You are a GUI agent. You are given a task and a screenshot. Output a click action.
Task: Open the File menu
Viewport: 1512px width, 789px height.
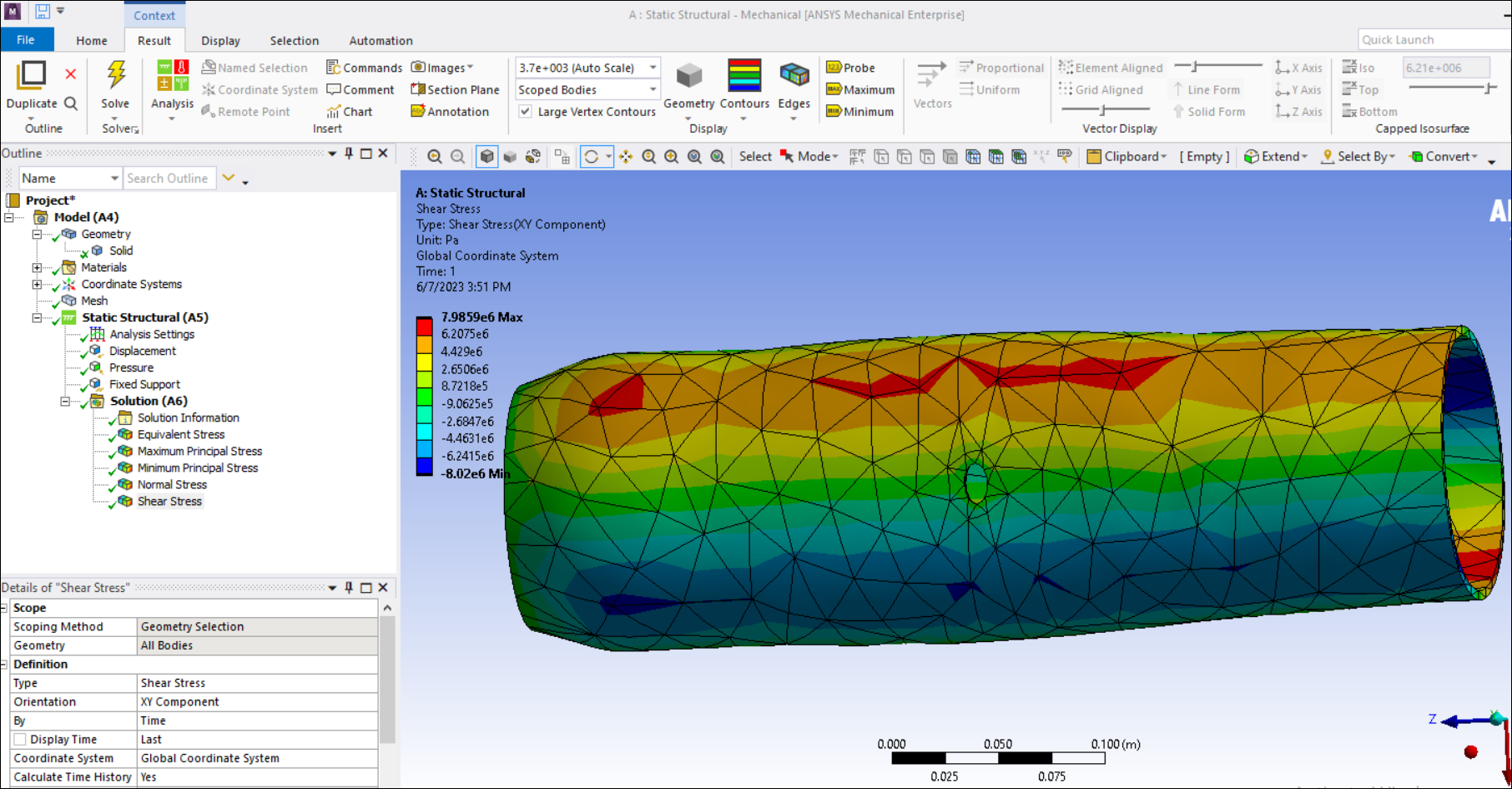[x=26, y=39]
